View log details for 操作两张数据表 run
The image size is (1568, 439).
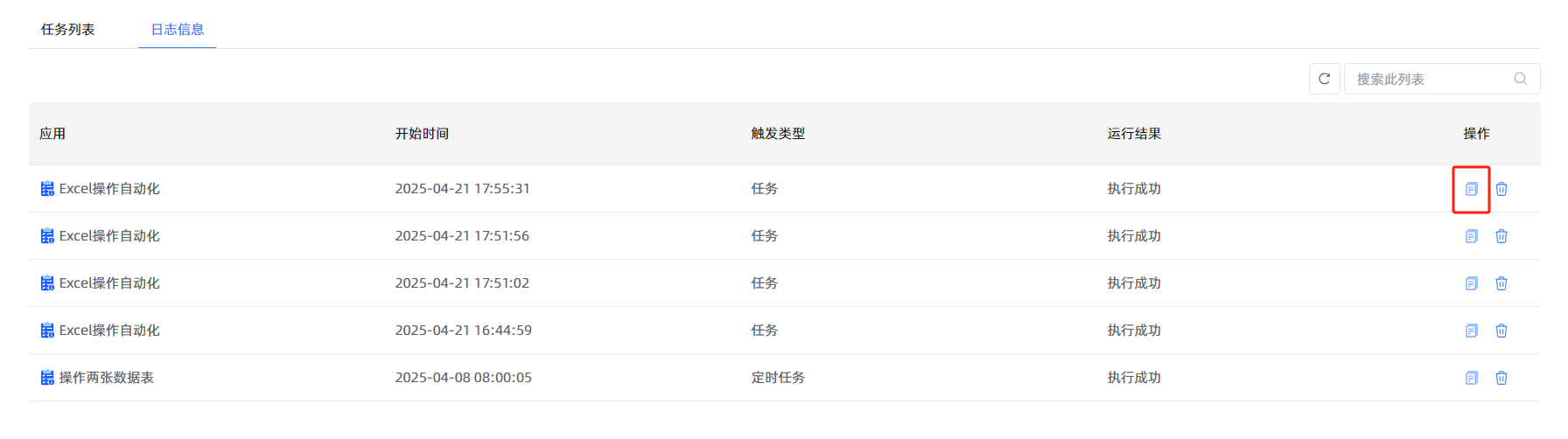(x=1471, y=378)
